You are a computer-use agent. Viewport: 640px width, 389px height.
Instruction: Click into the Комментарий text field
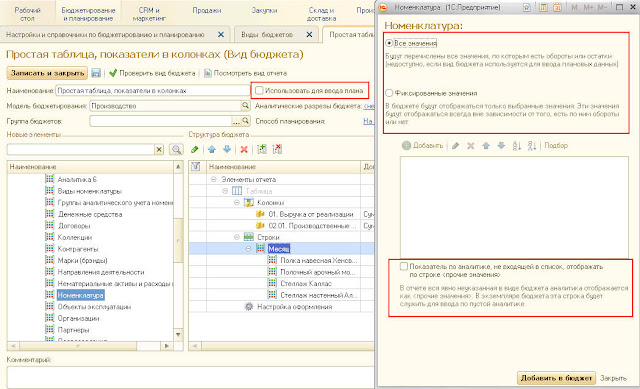click(x=190, y=377)
